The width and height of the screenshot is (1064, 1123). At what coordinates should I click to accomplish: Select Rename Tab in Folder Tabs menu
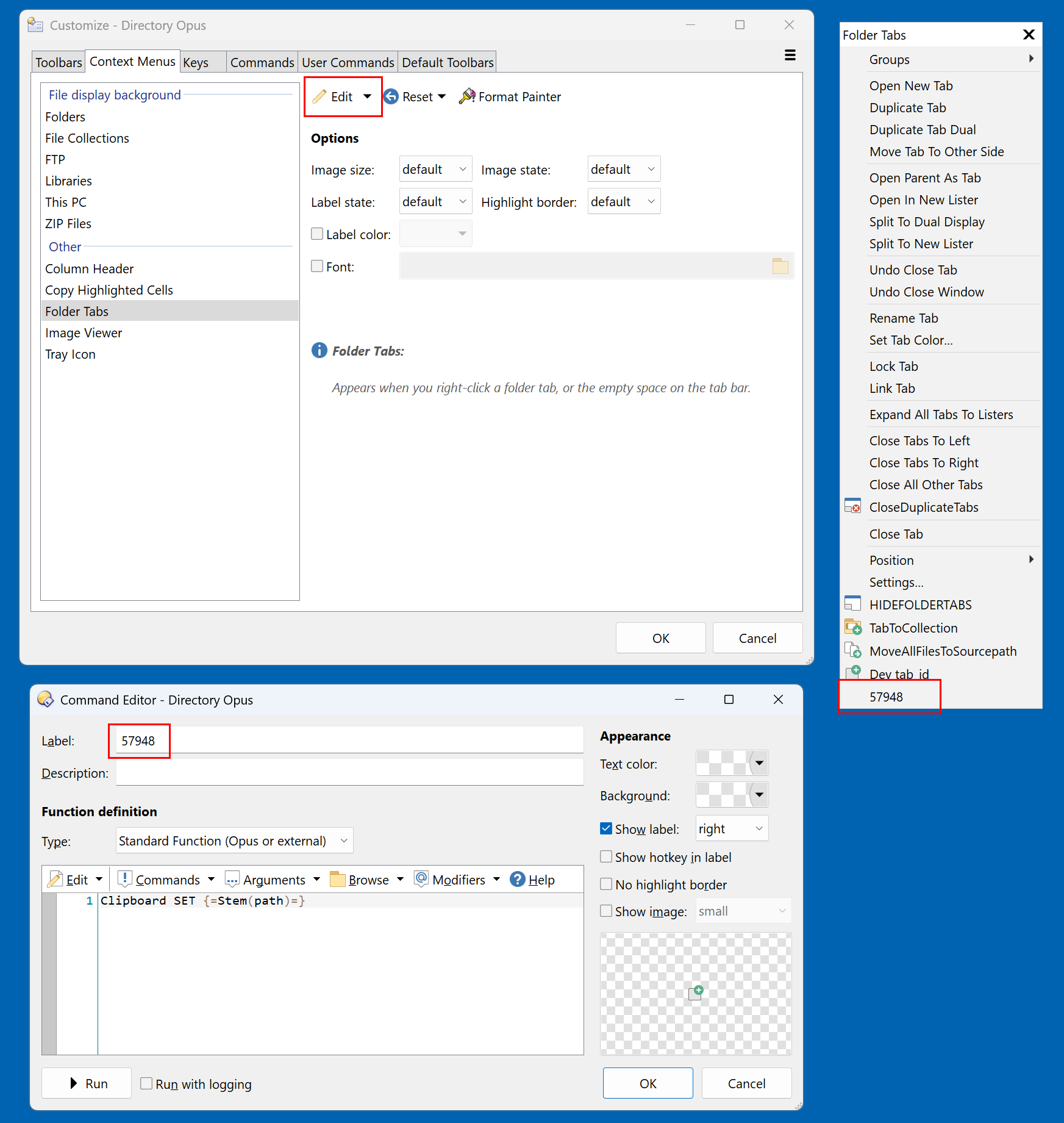click(x=904, y=318)
